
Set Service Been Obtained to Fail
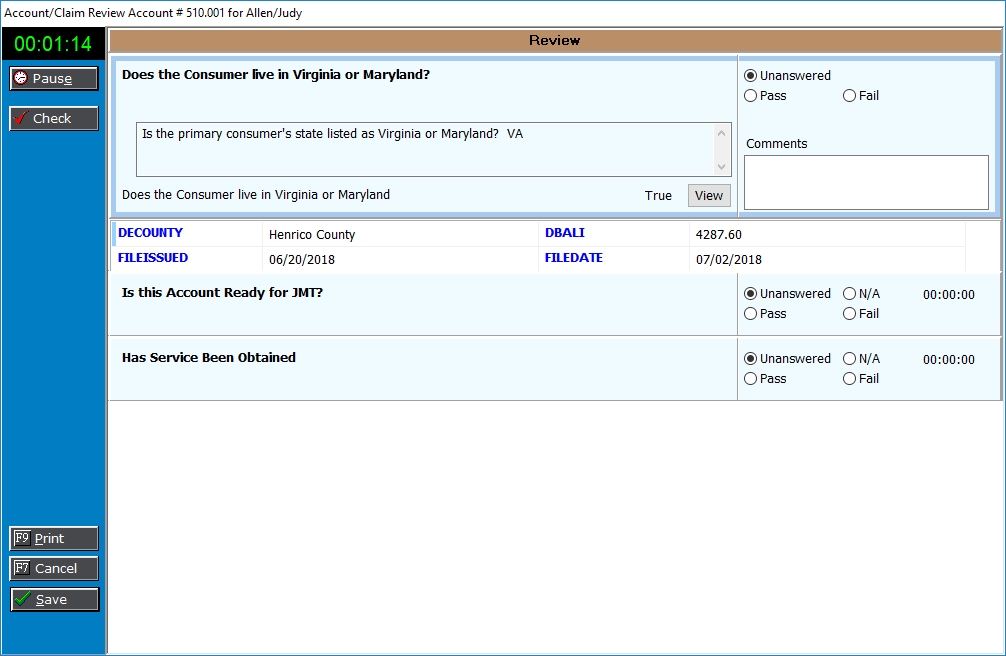click(849, 379)
